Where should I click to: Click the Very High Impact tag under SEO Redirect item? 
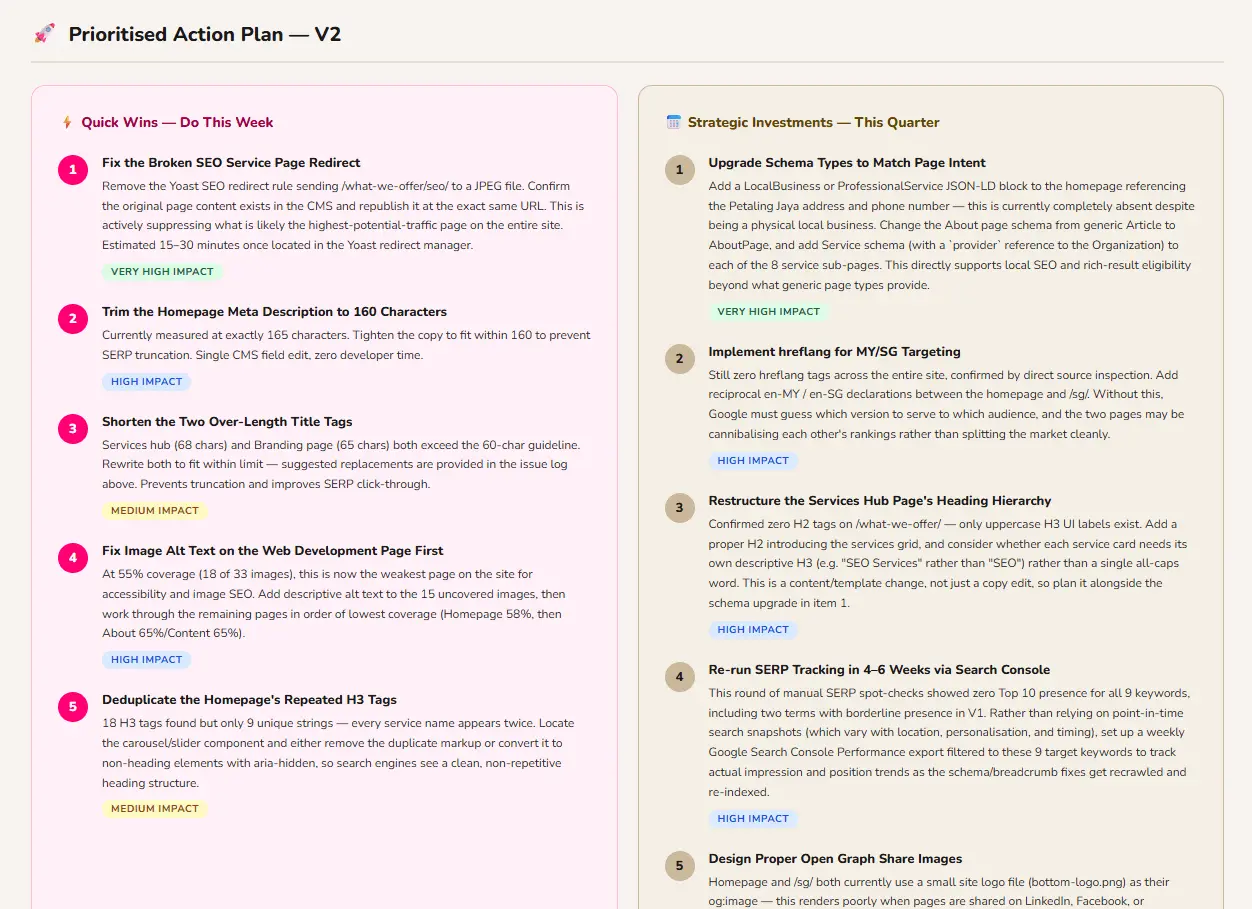(162, 272)
